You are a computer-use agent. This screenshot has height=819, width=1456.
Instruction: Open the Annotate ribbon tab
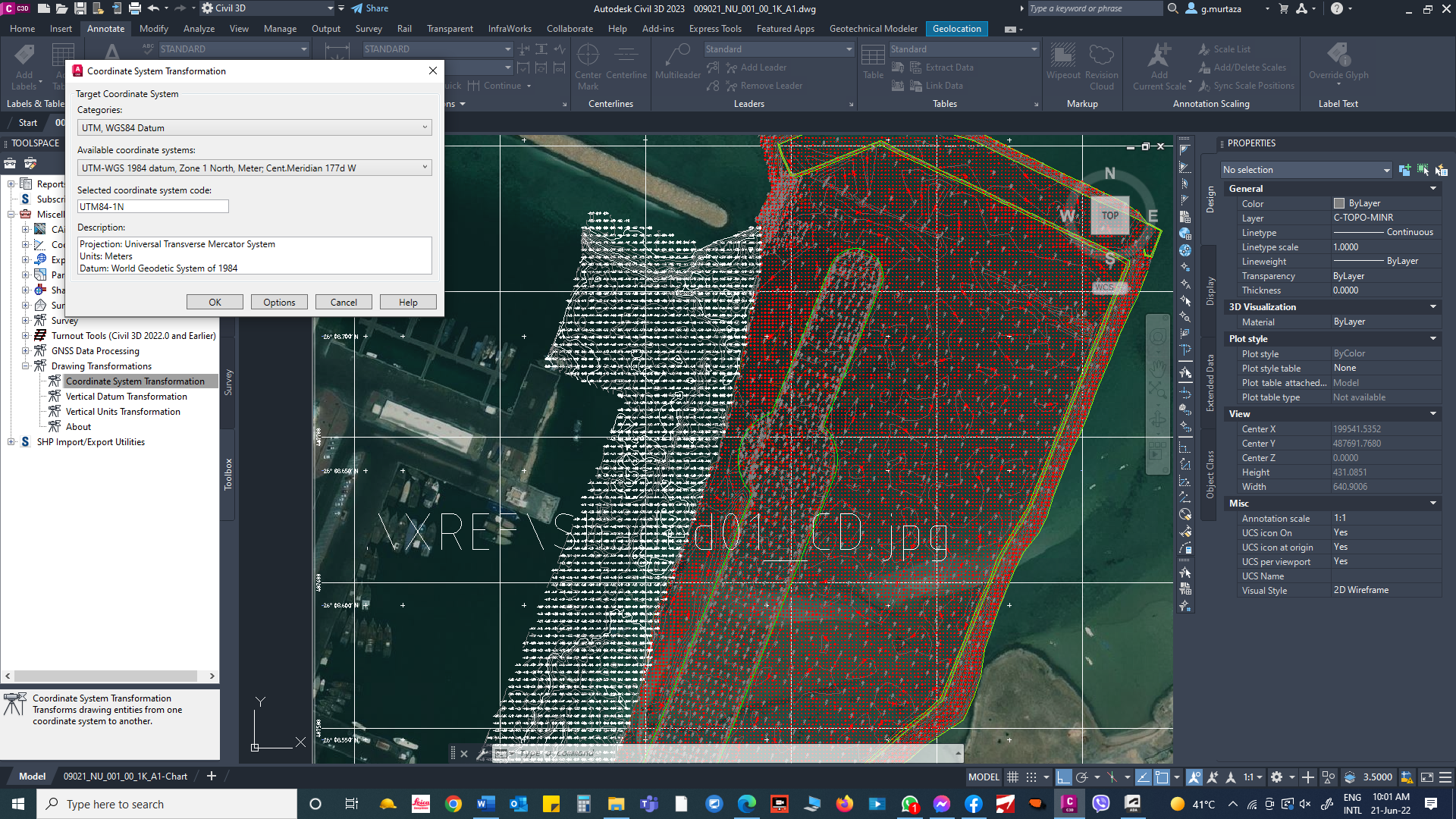105,28
